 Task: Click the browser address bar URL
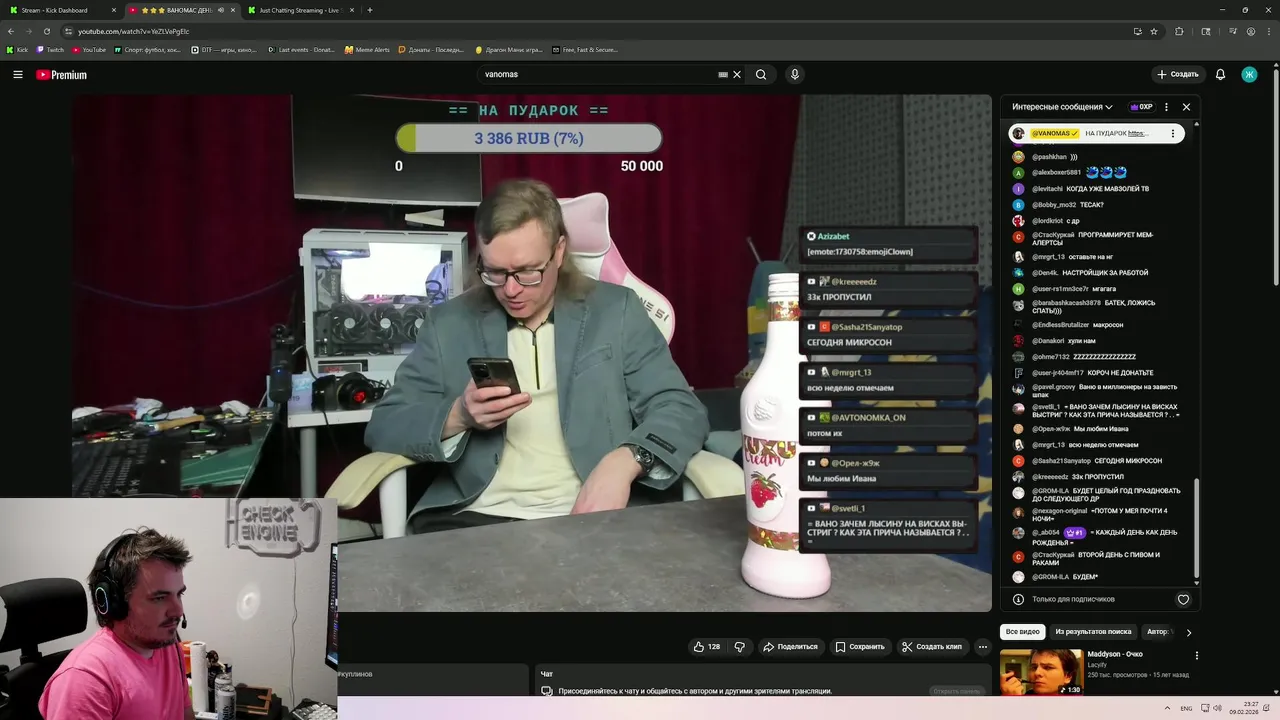coord(133,31)
